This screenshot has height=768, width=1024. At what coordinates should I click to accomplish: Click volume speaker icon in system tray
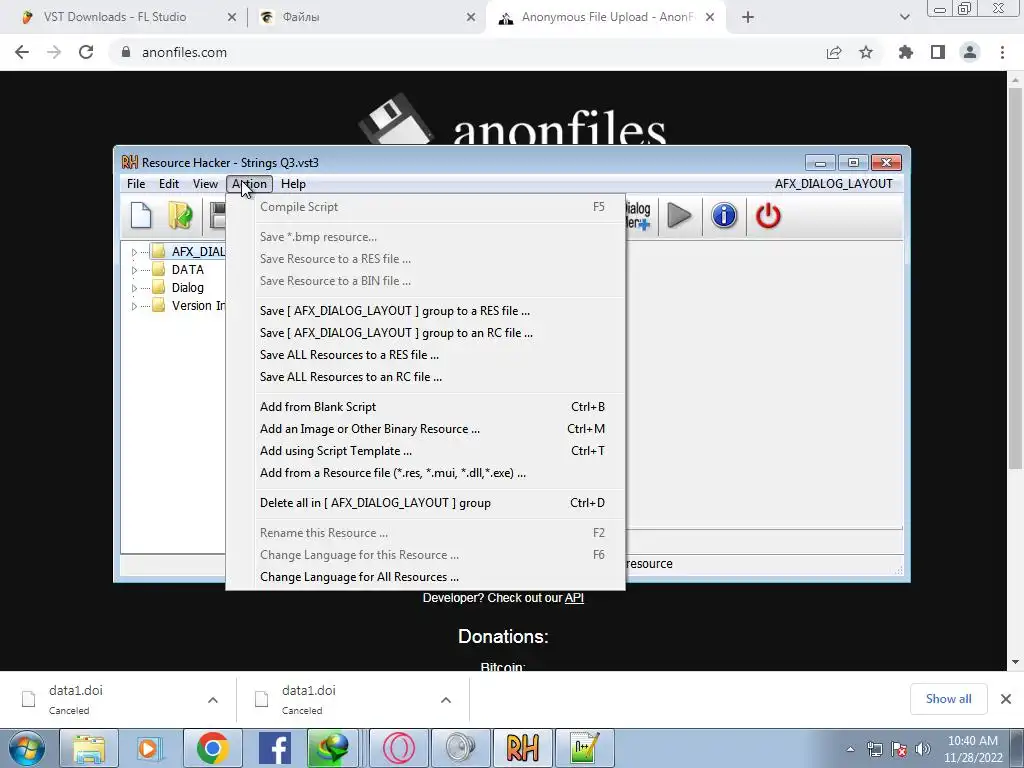click(923, 749)
